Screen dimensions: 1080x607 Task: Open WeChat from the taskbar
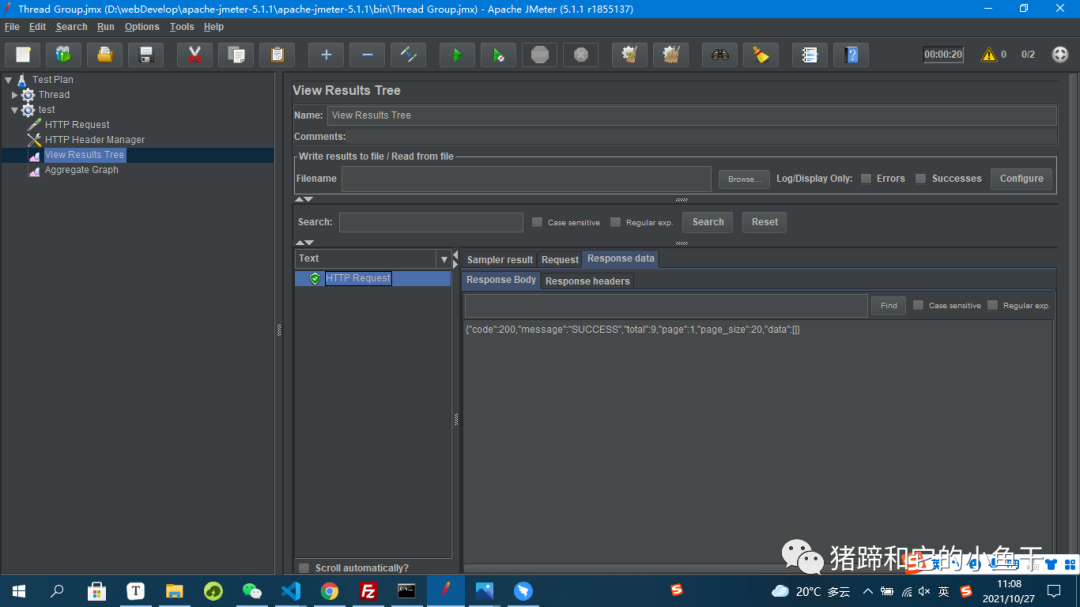[x=252, y=591]
